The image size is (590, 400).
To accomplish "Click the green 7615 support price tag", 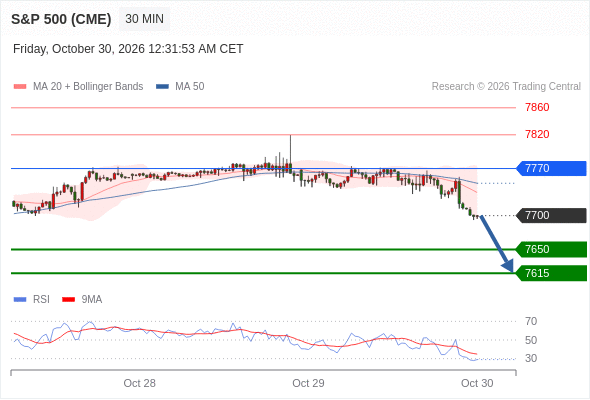I will tap(551, 273).
